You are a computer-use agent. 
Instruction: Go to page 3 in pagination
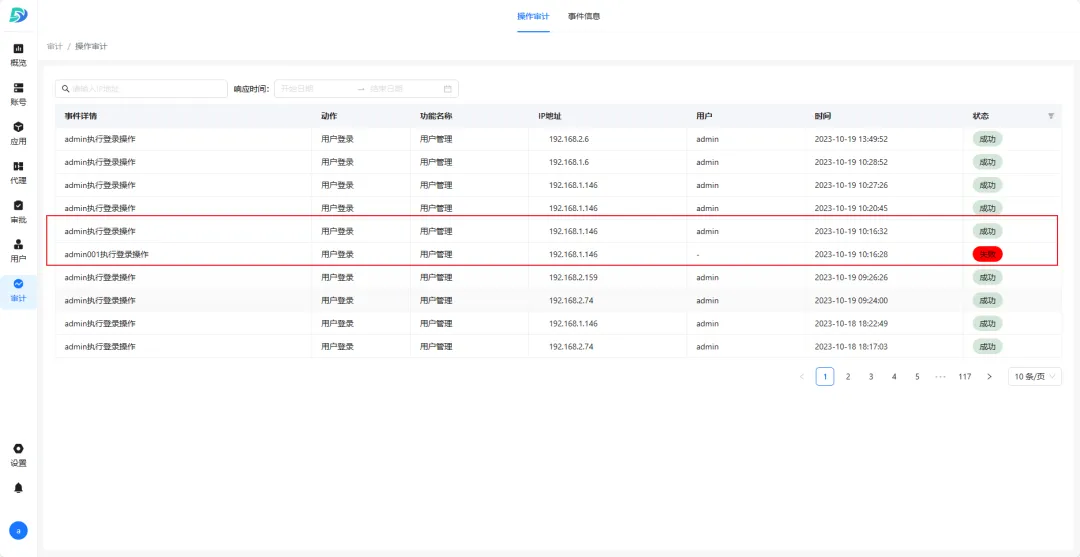pyautogui.click(x=871, y=377)
